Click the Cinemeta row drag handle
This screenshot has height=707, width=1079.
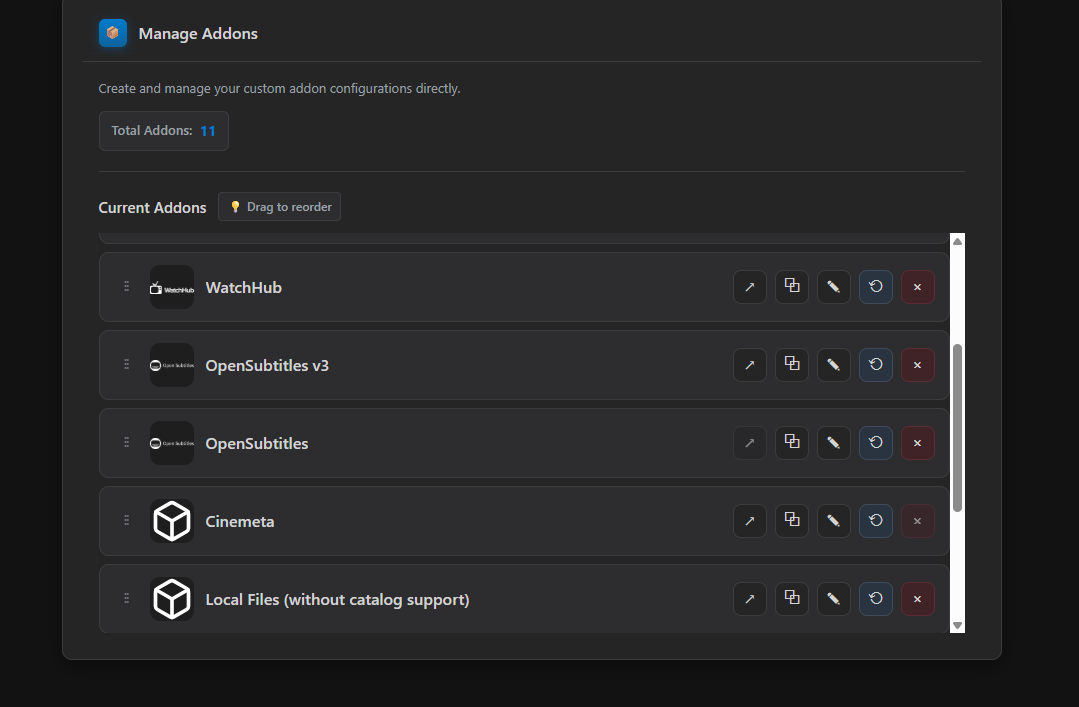coord(127,521)
